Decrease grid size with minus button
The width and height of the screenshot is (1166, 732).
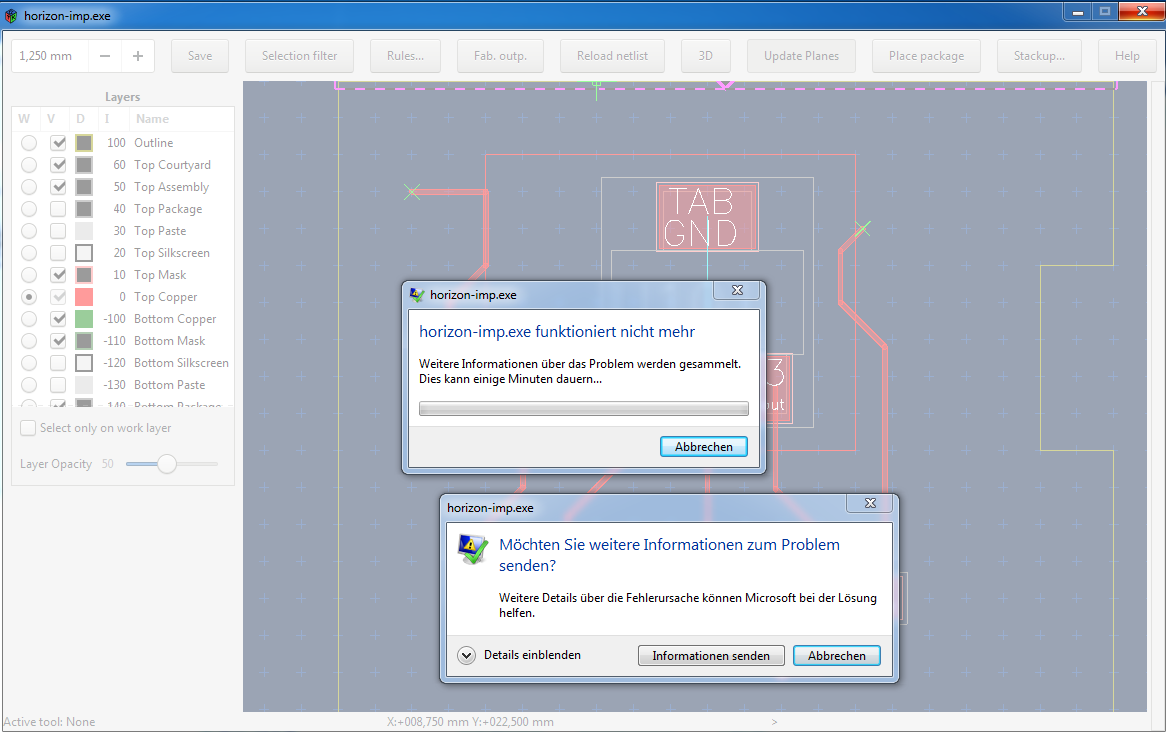click(105, 56)
